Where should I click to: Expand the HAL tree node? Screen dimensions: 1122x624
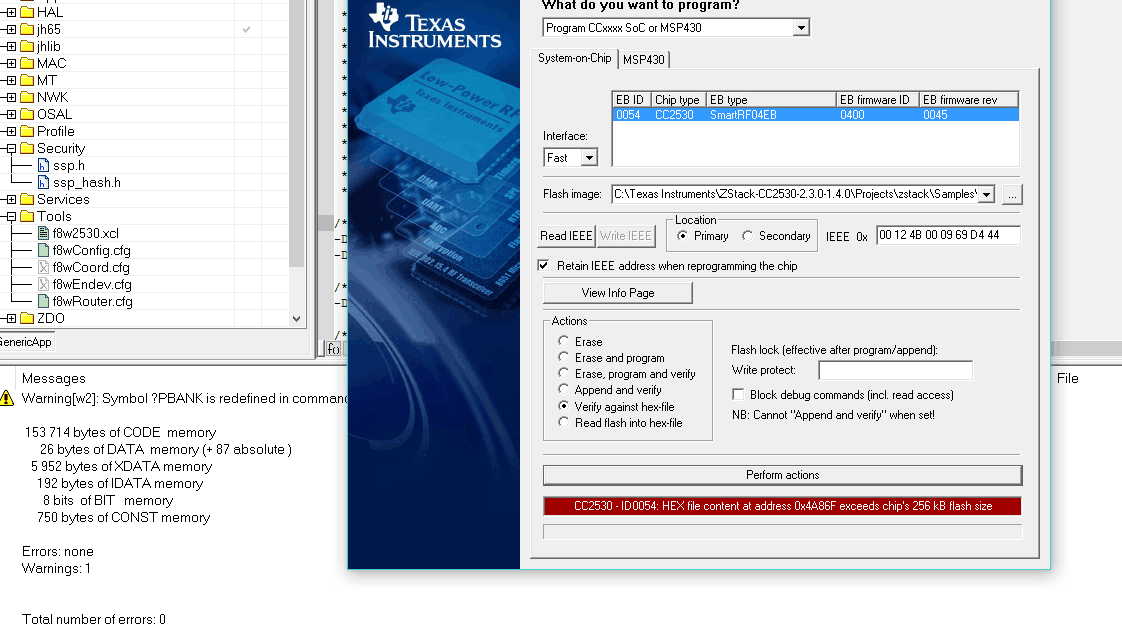click(11, 12)
